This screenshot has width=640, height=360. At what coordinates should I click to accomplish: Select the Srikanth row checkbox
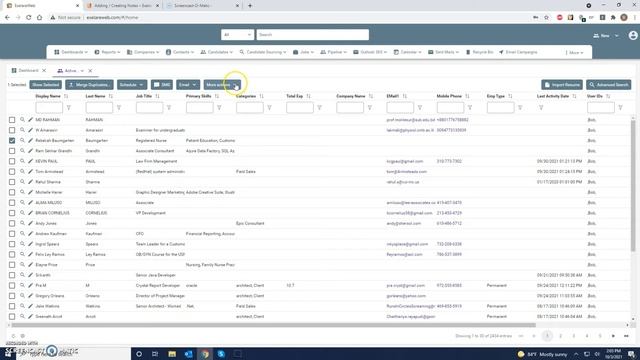coord(12,275)
